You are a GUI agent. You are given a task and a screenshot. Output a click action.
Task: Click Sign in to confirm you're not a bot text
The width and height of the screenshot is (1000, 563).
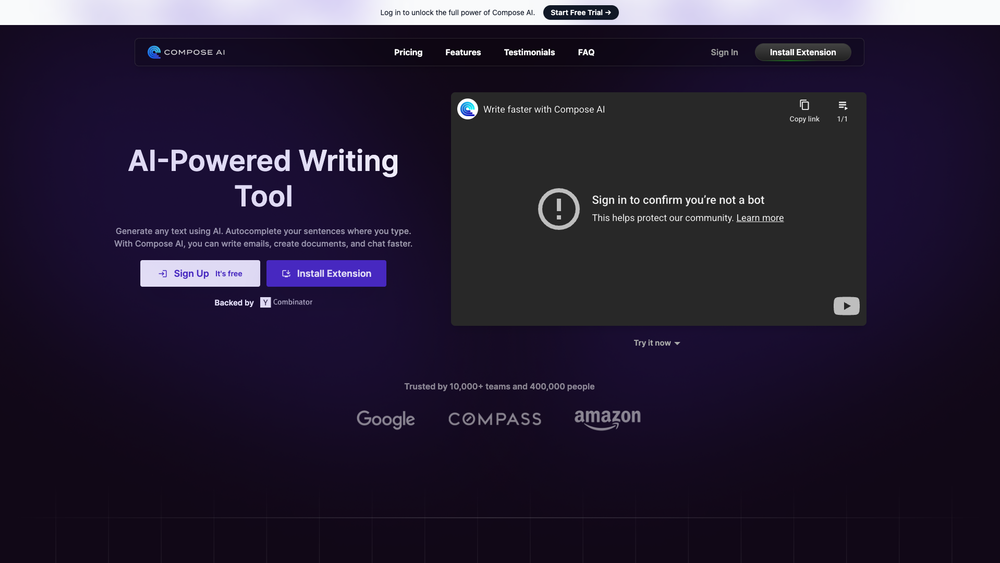(678, 200)
